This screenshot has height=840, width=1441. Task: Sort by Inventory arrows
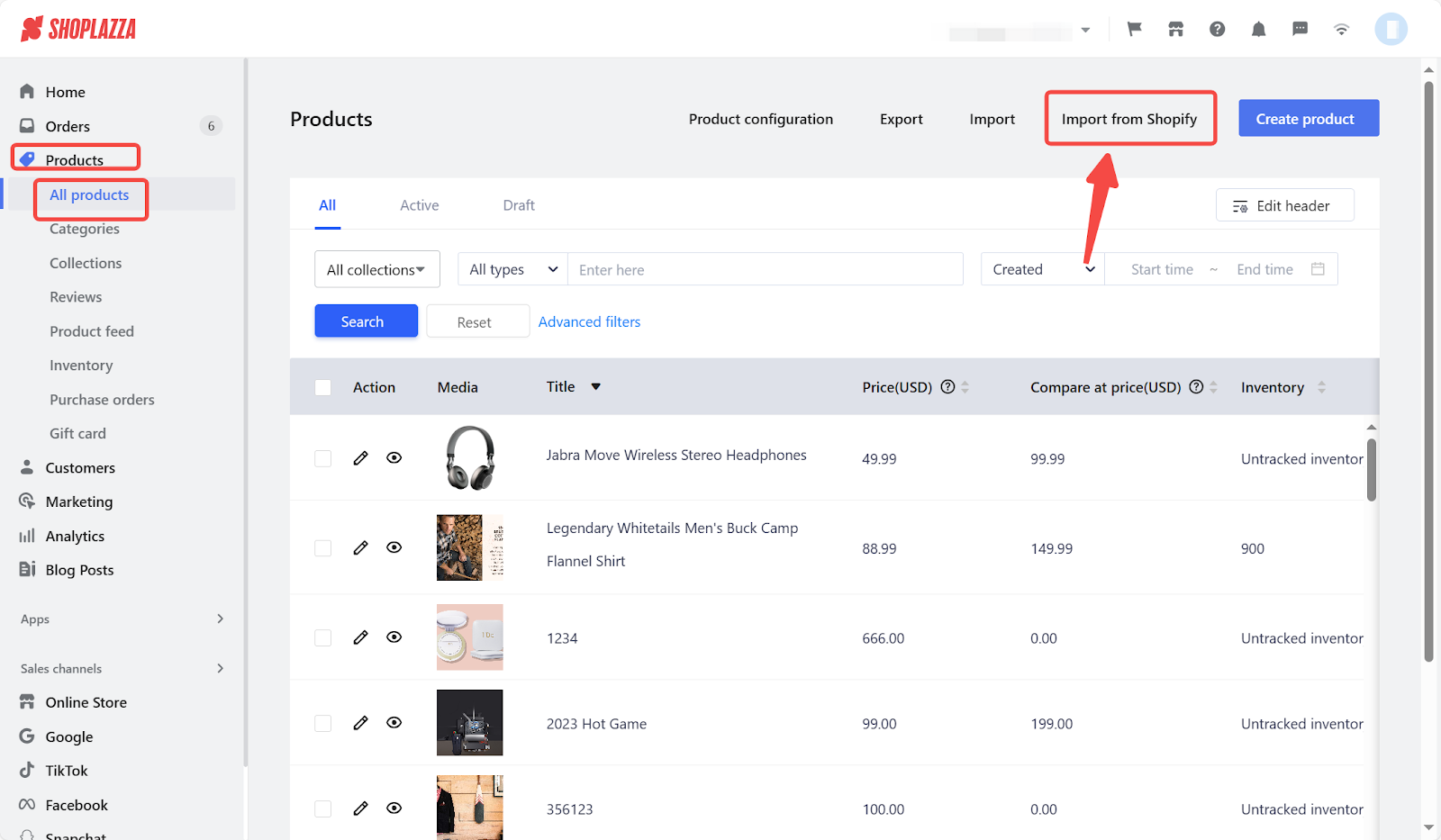[1322, 387]
